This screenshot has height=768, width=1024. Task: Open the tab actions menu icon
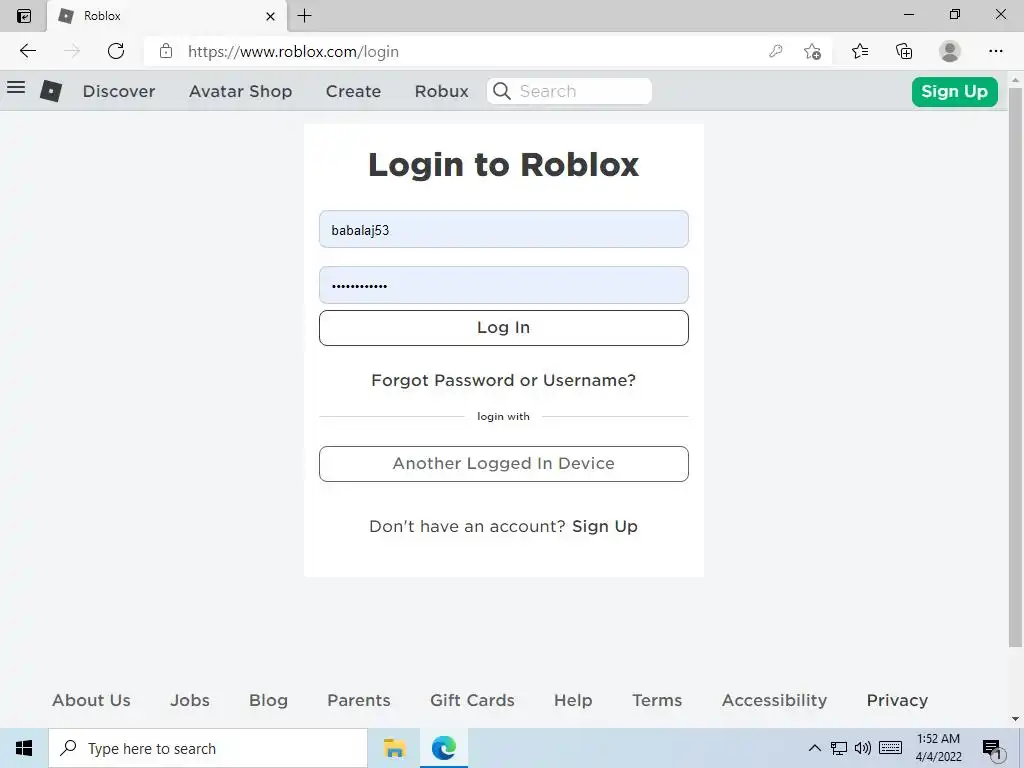point(24,16)
